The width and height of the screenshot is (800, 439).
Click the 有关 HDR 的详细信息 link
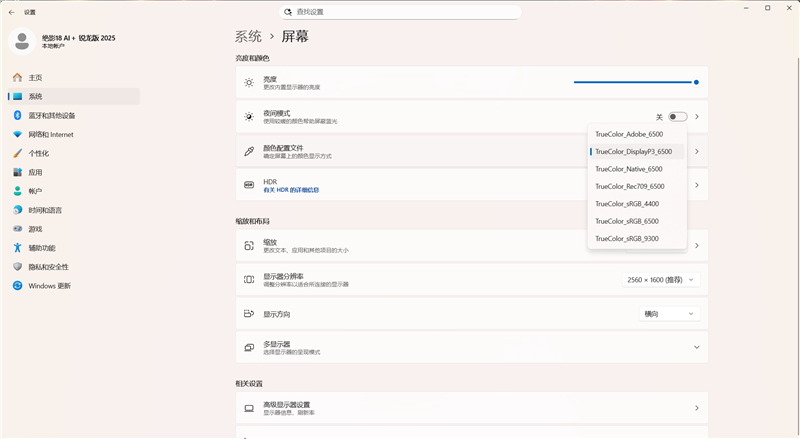click(x=291, y=189)
